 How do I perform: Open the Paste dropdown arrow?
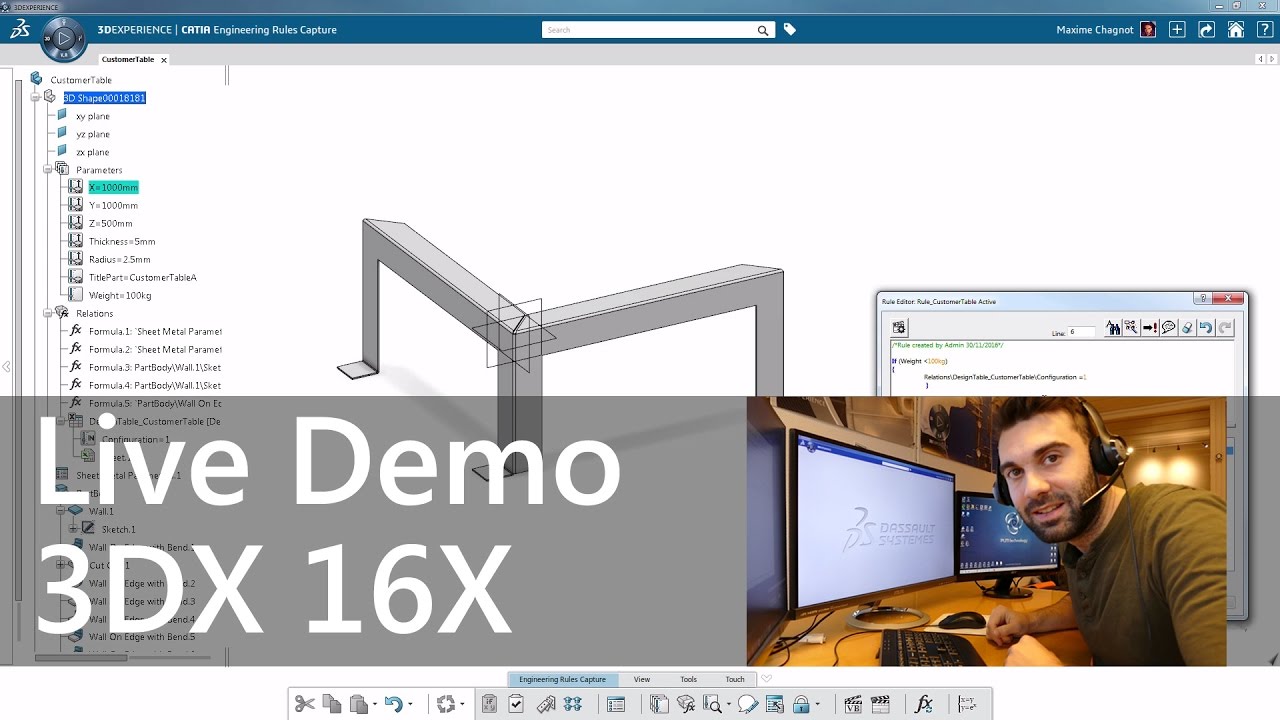point(374,704)
